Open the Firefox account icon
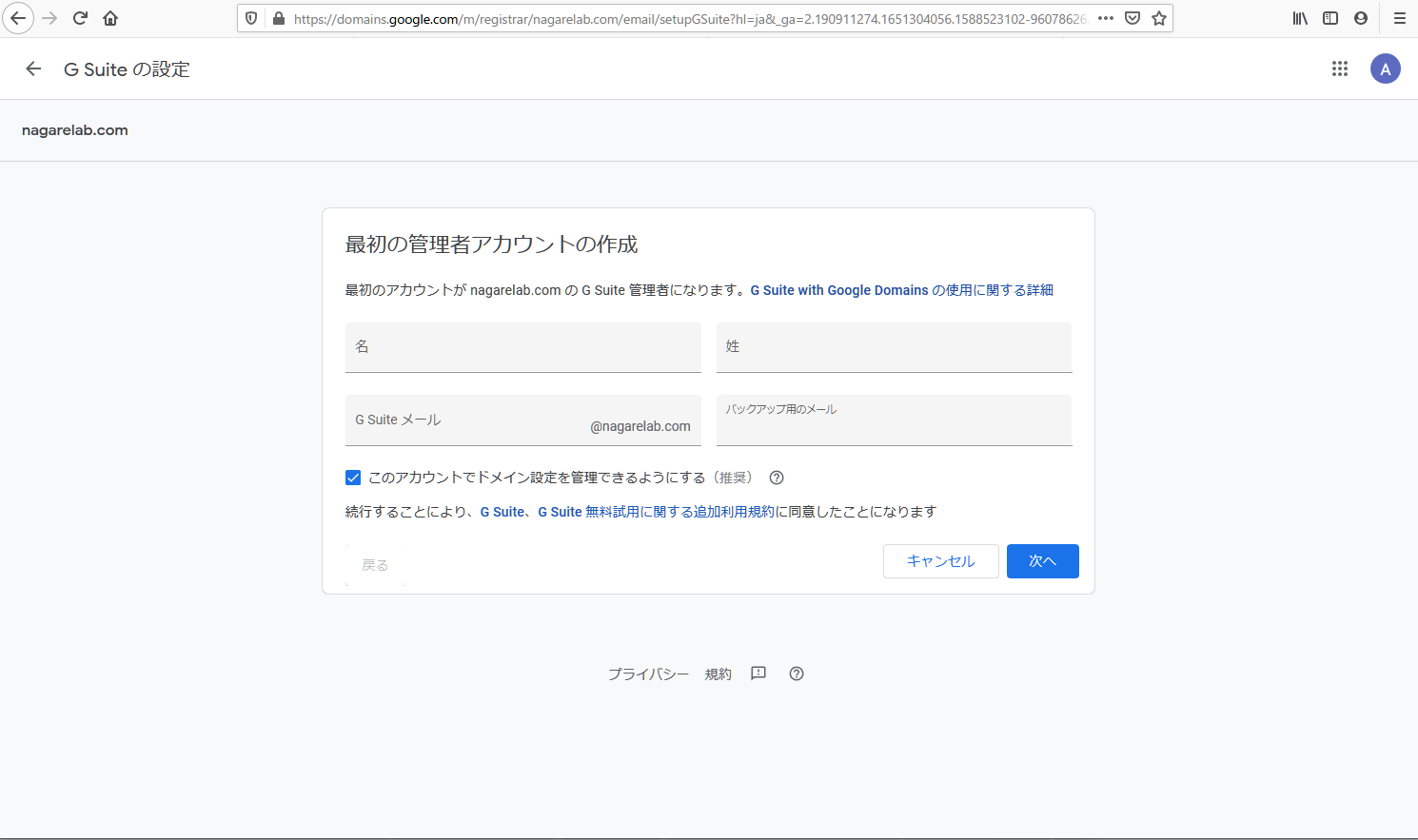This screenshot has width=1418, height=840. pyautogui.click(x=1361, y=18)
